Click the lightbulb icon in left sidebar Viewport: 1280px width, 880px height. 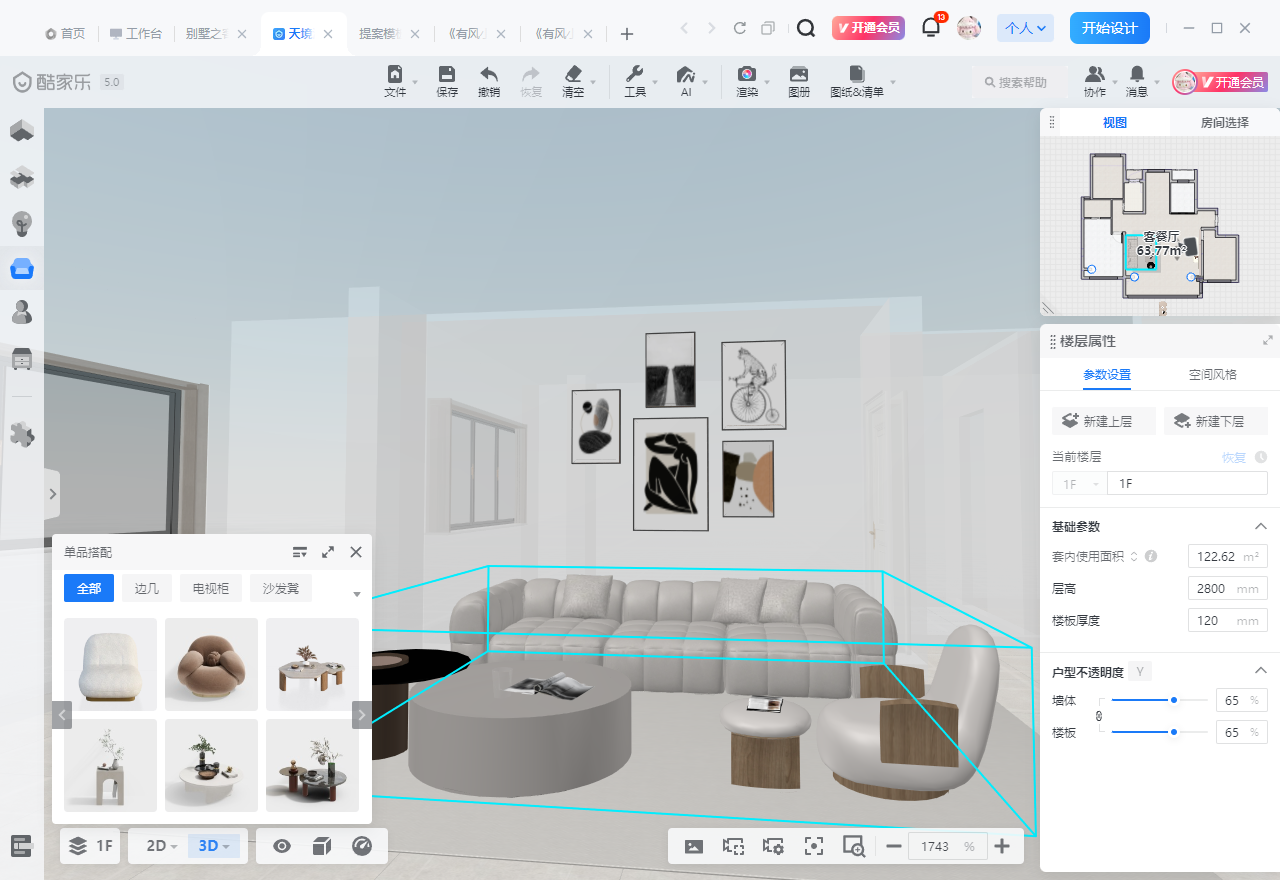[x=22, y=223]
